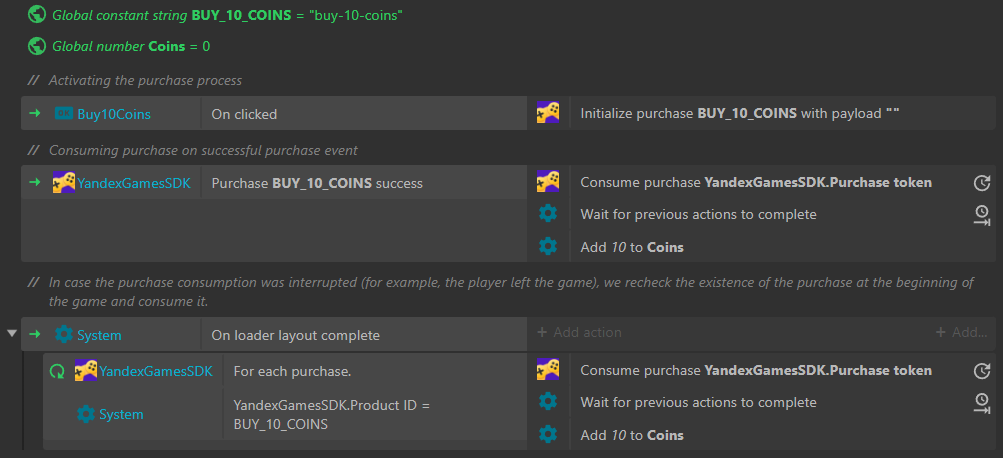Click the wait-timer icon on first Wait action
Viewport: 1003px width, 458px height.
point(981,214)
